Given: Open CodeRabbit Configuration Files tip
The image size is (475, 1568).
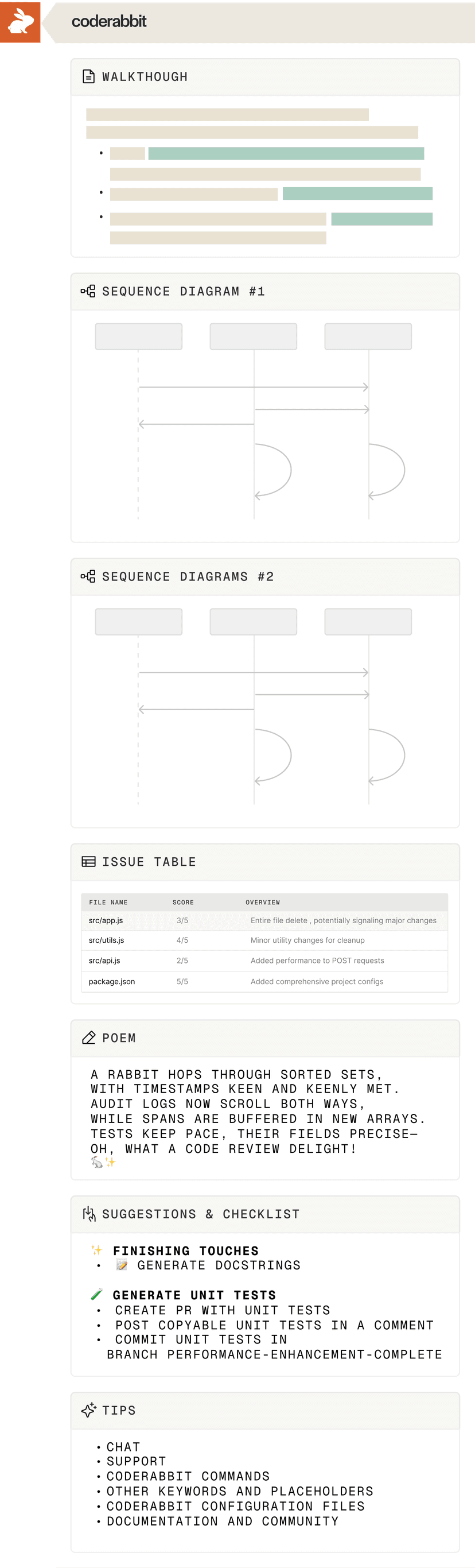Looking at the screenshot, I should tap(235, 1506).
